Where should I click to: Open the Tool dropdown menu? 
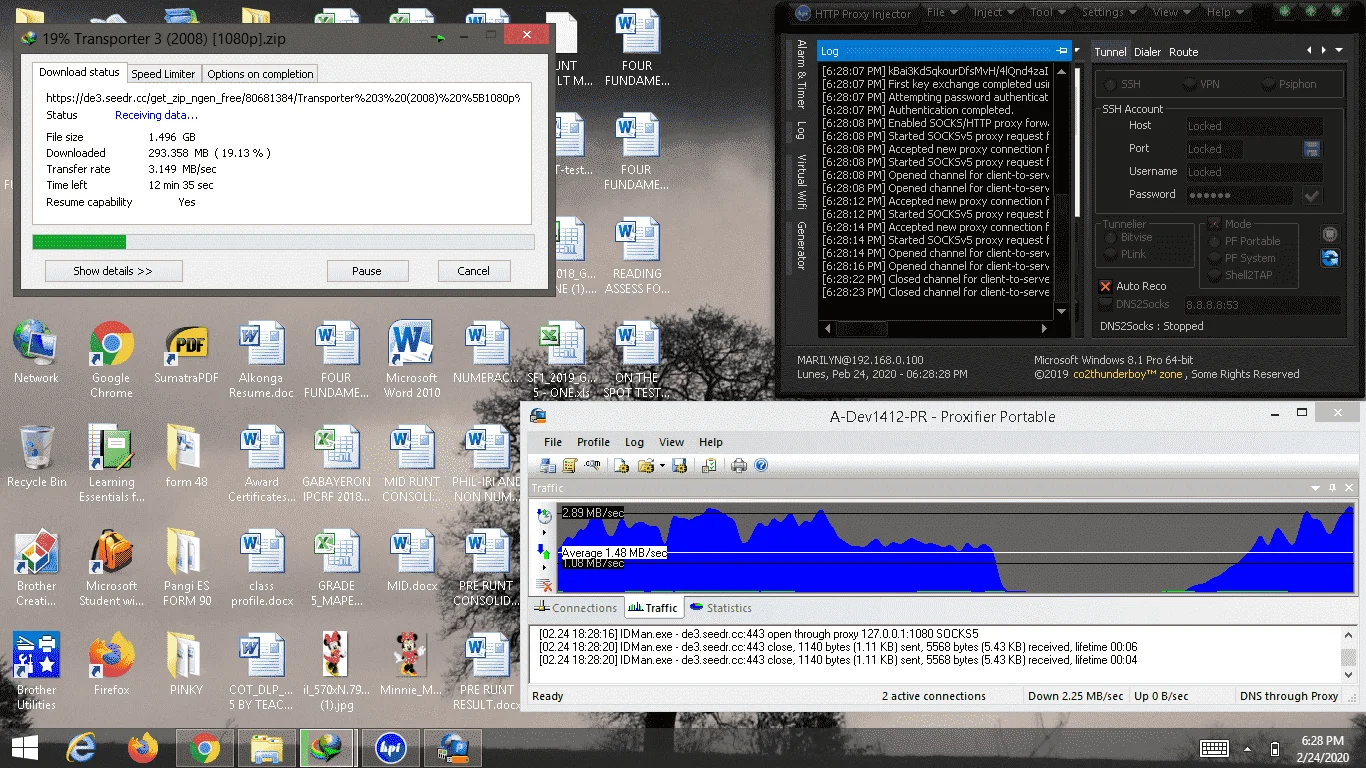point(1048,13)
